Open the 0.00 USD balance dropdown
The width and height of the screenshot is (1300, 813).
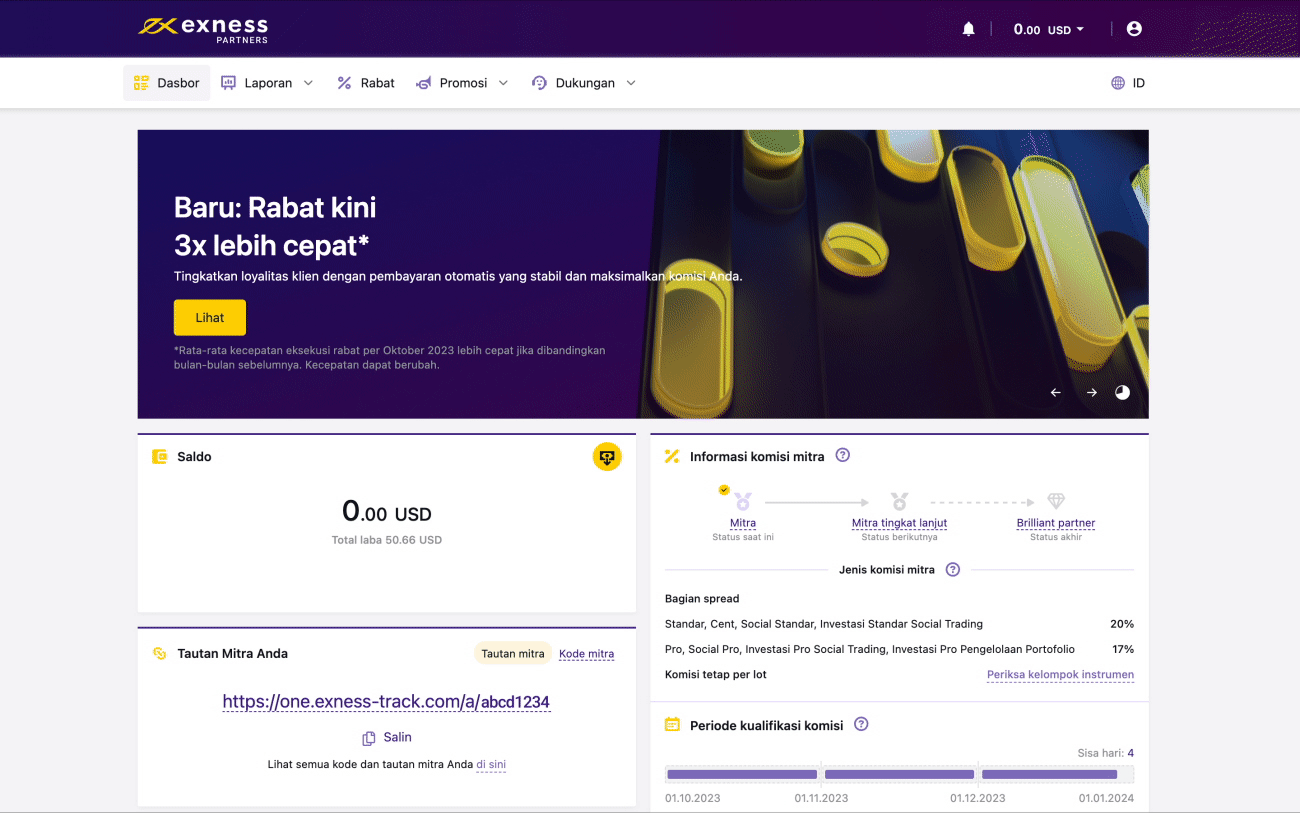[1048, 30]
